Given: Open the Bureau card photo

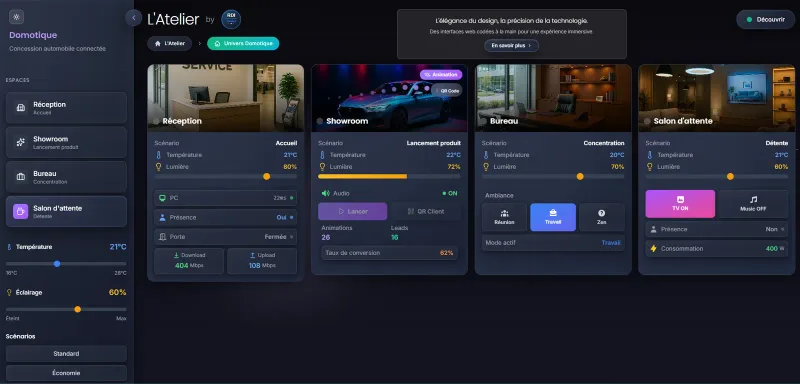Looking at the screenshot, I should click(x=553, y=98).
